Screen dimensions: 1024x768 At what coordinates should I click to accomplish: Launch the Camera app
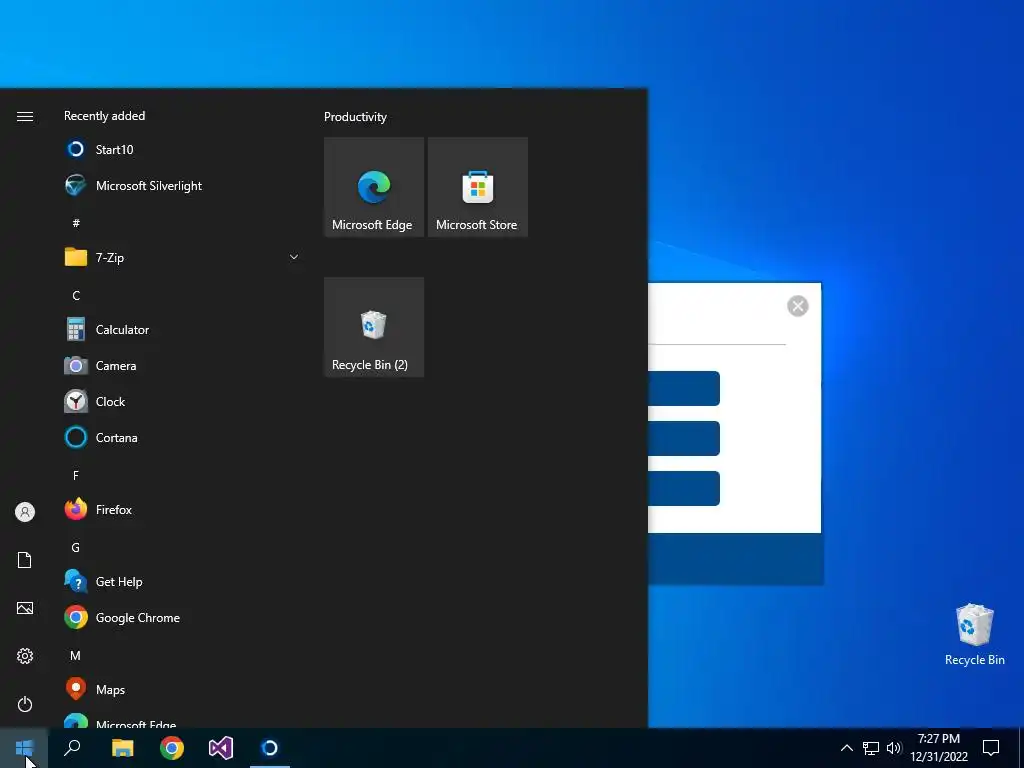pyautogui.click(x=183, y=366)
